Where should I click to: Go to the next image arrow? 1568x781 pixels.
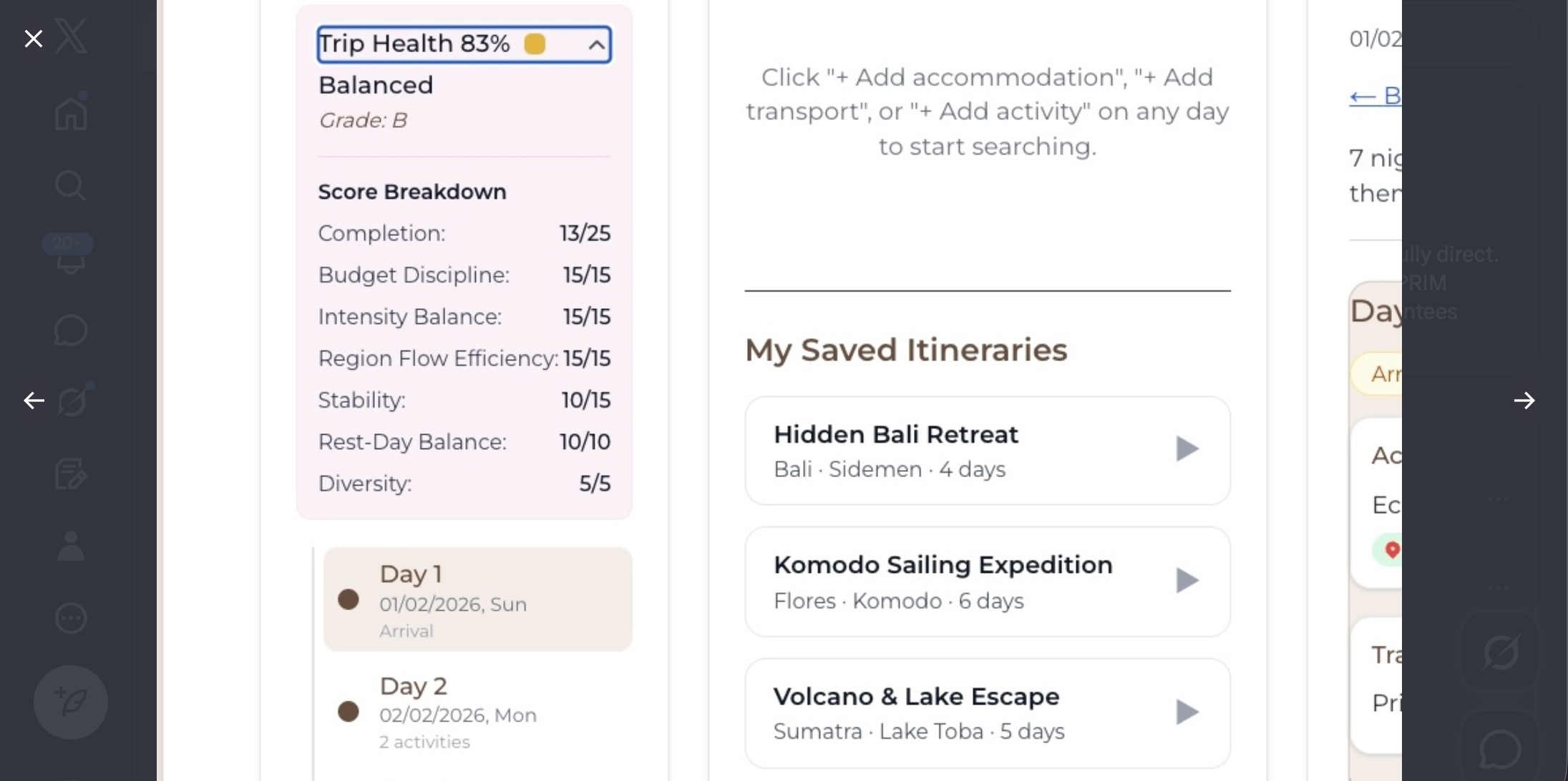coord(1524,401)
